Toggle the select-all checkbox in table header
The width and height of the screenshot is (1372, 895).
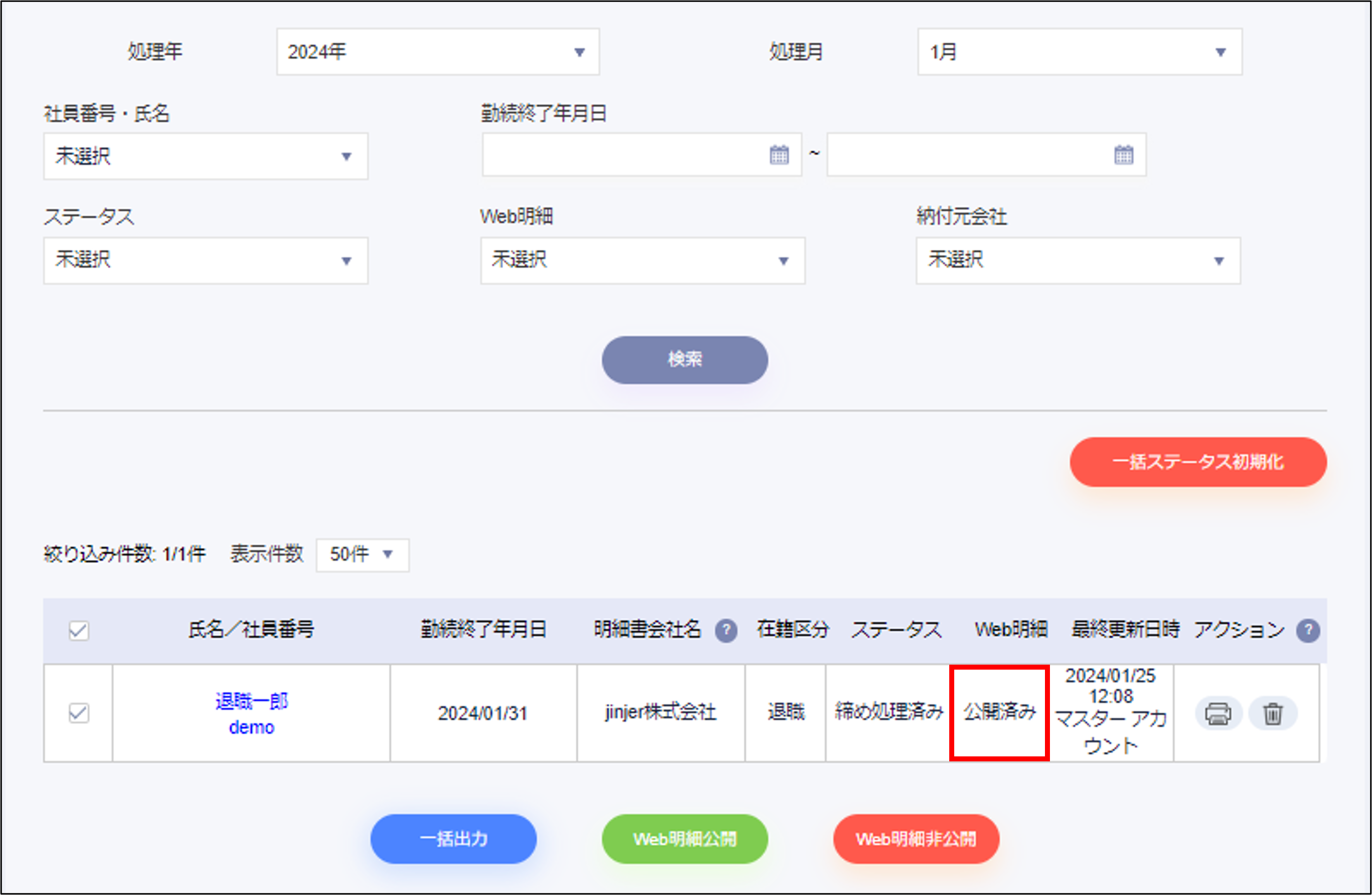coord(78,631)
